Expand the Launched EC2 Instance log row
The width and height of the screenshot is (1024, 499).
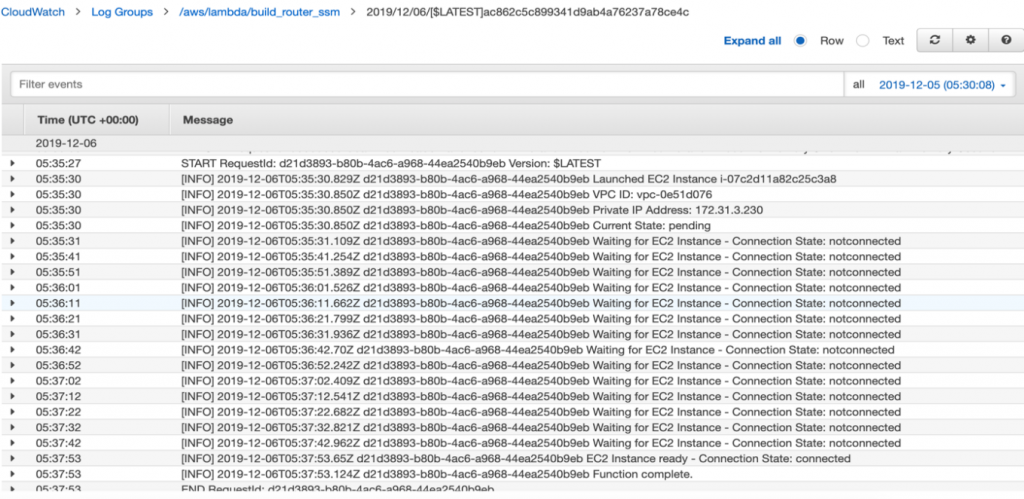tap(12, 179)
